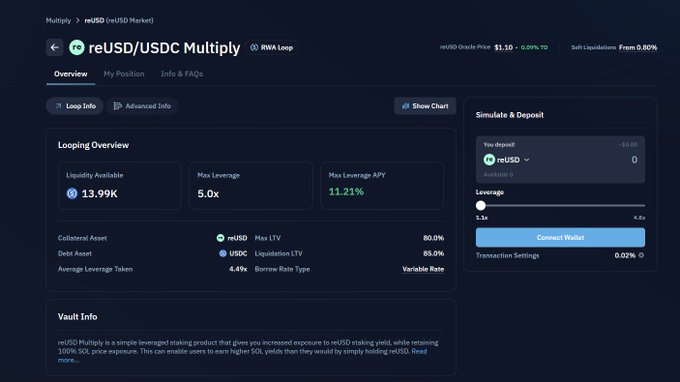Click the RWA Loop badge
This screenshot has width=680, height=382.
pyautogui.click(x=272, y=47)
